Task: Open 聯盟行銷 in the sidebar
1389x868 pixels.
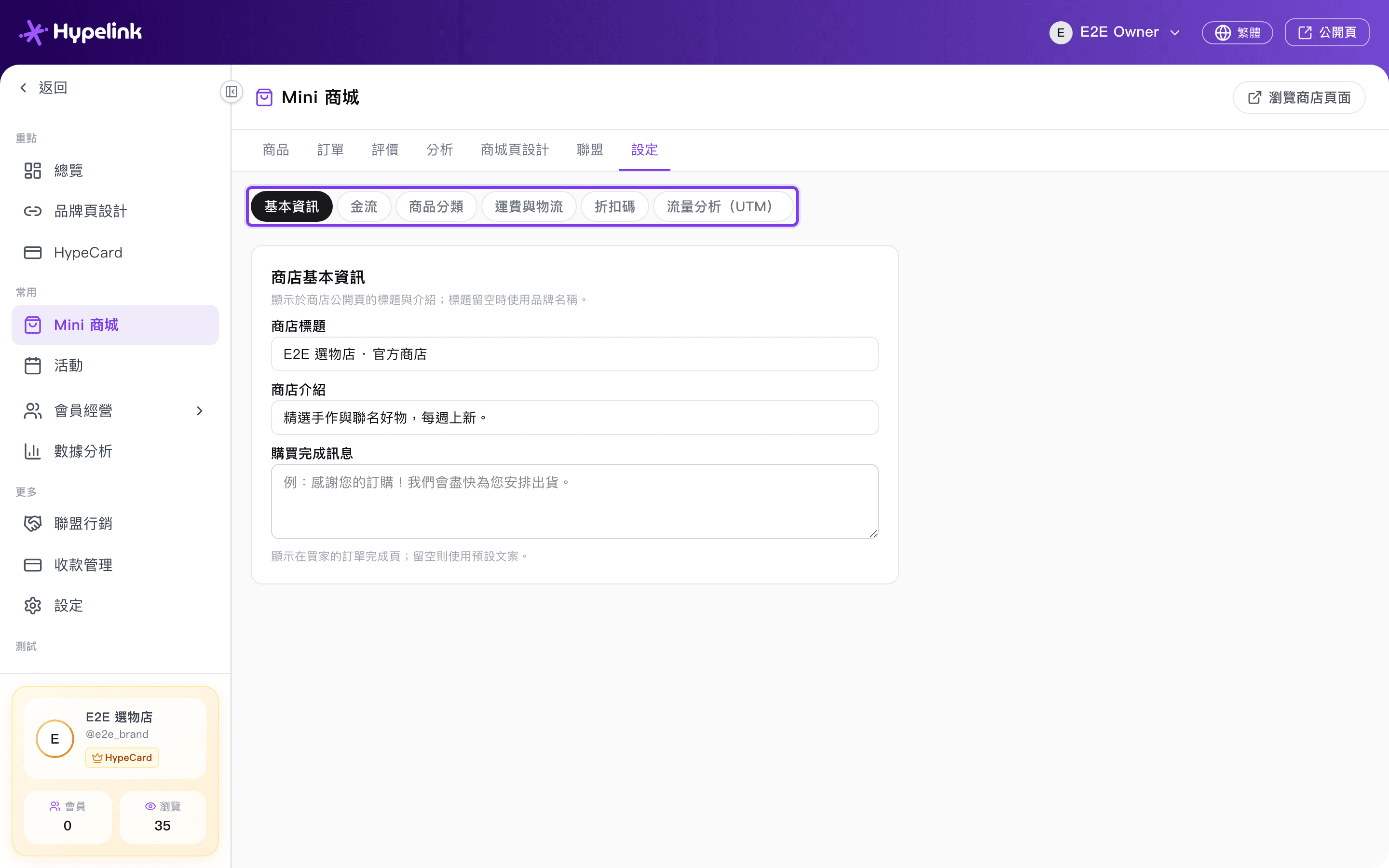Action: point(115,524)
